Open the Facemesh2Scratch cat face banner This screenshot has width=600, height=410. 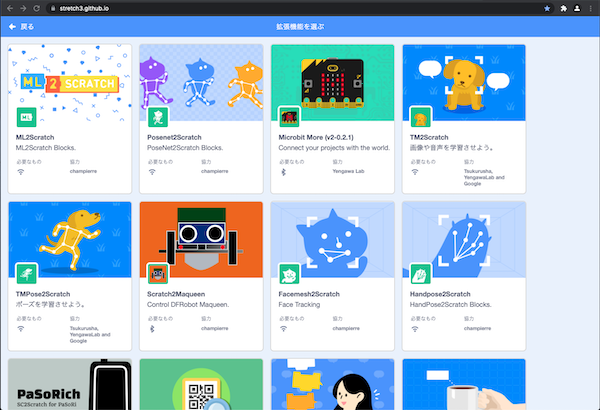[333, 240]
